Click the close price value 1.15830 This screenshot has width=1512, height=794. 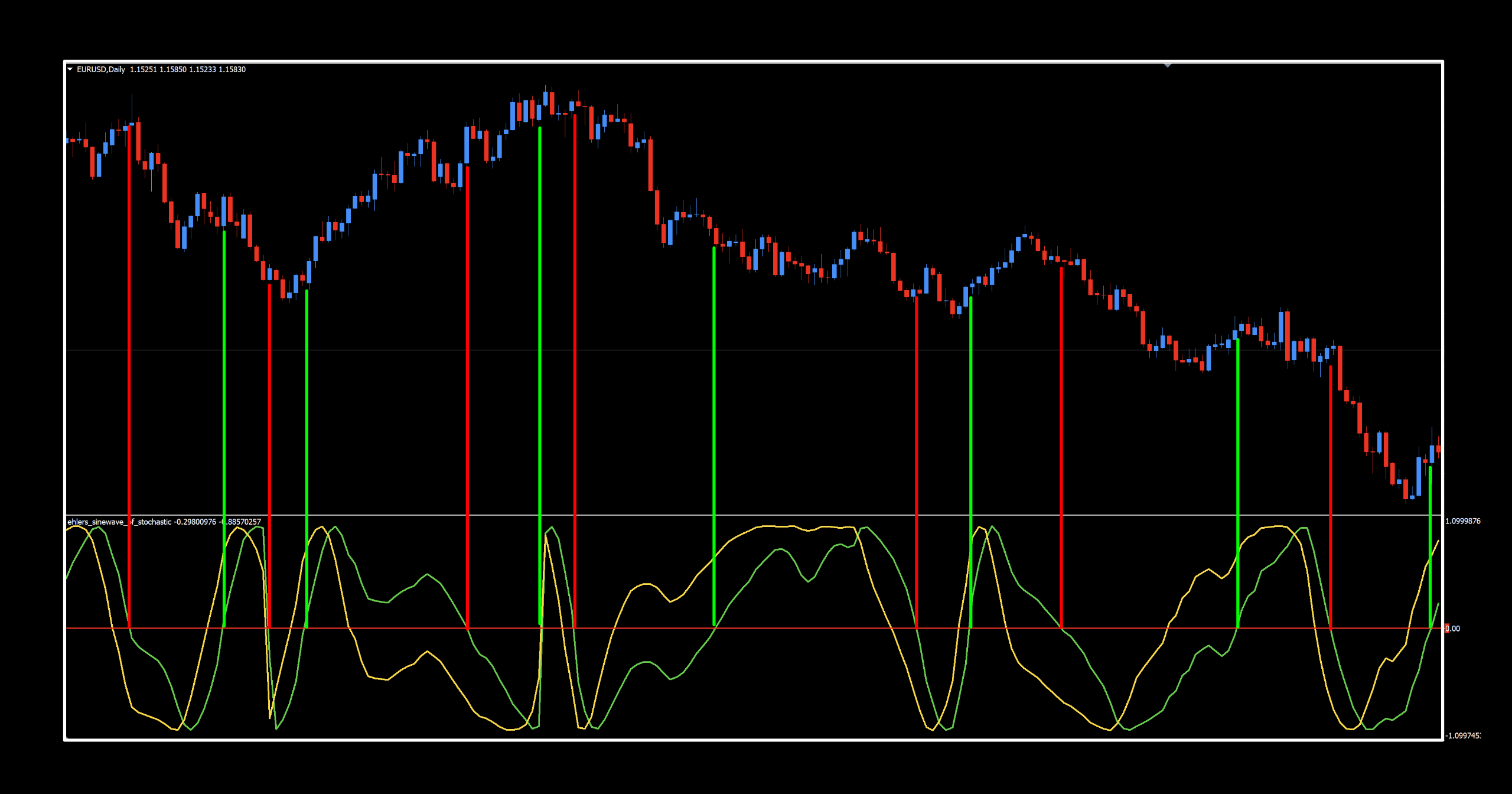(x=232, y=69)
